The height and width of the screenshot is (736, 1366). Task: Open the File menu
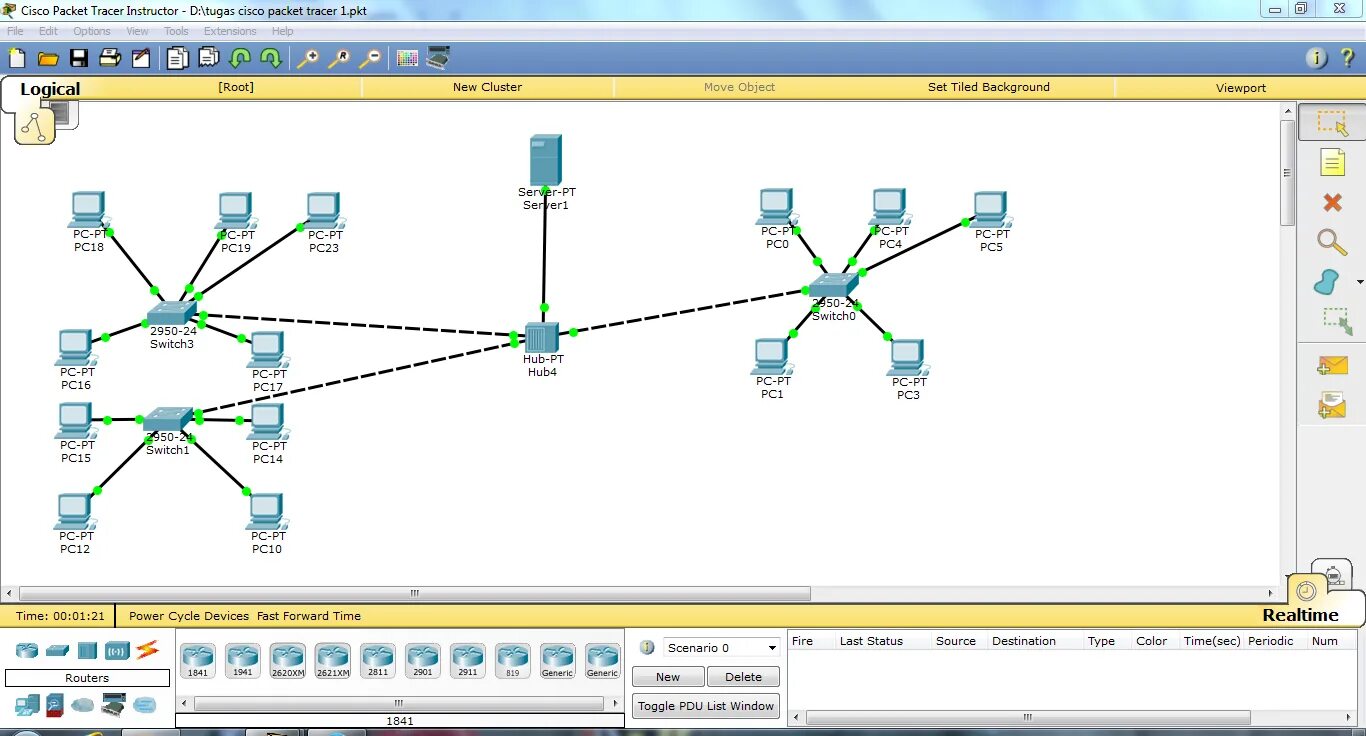(x=15, y=31)
